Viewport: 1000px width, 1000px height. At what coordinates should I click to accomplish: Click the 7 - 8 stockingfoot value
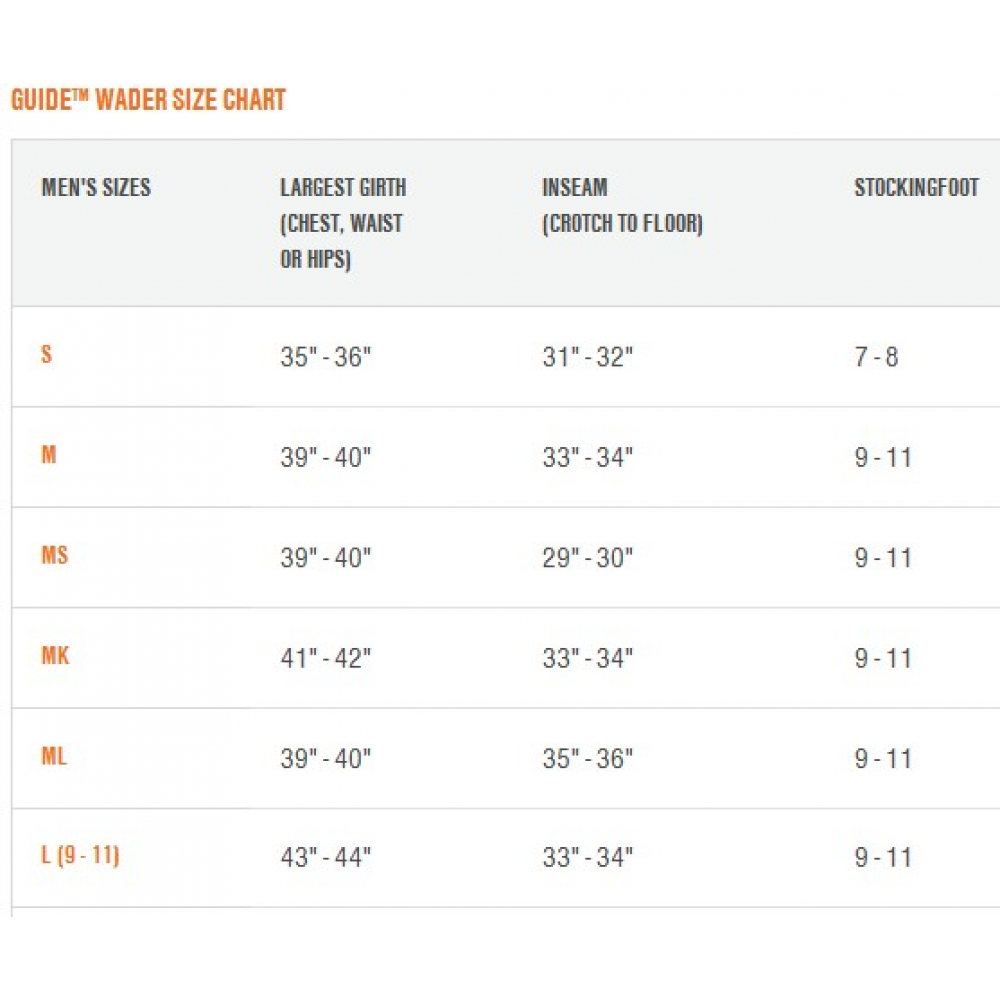(x=876, y=357)
